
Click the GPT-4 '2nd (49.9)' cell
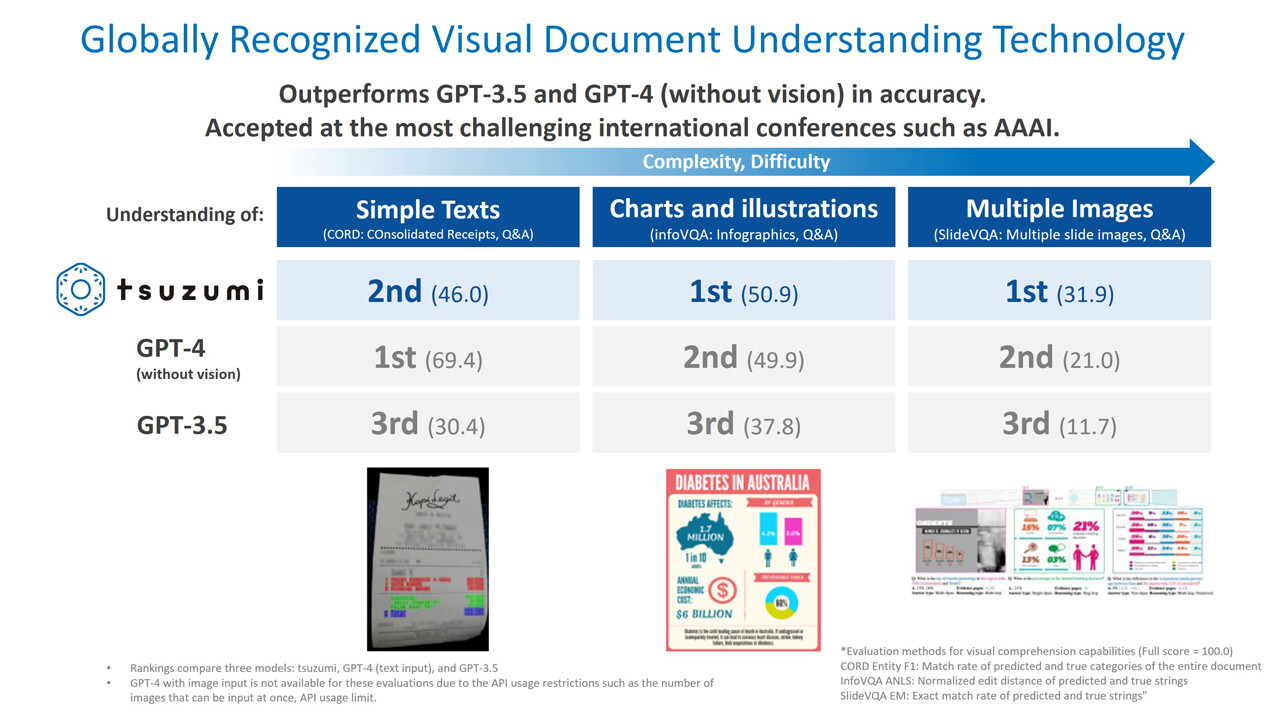(744, 356)
